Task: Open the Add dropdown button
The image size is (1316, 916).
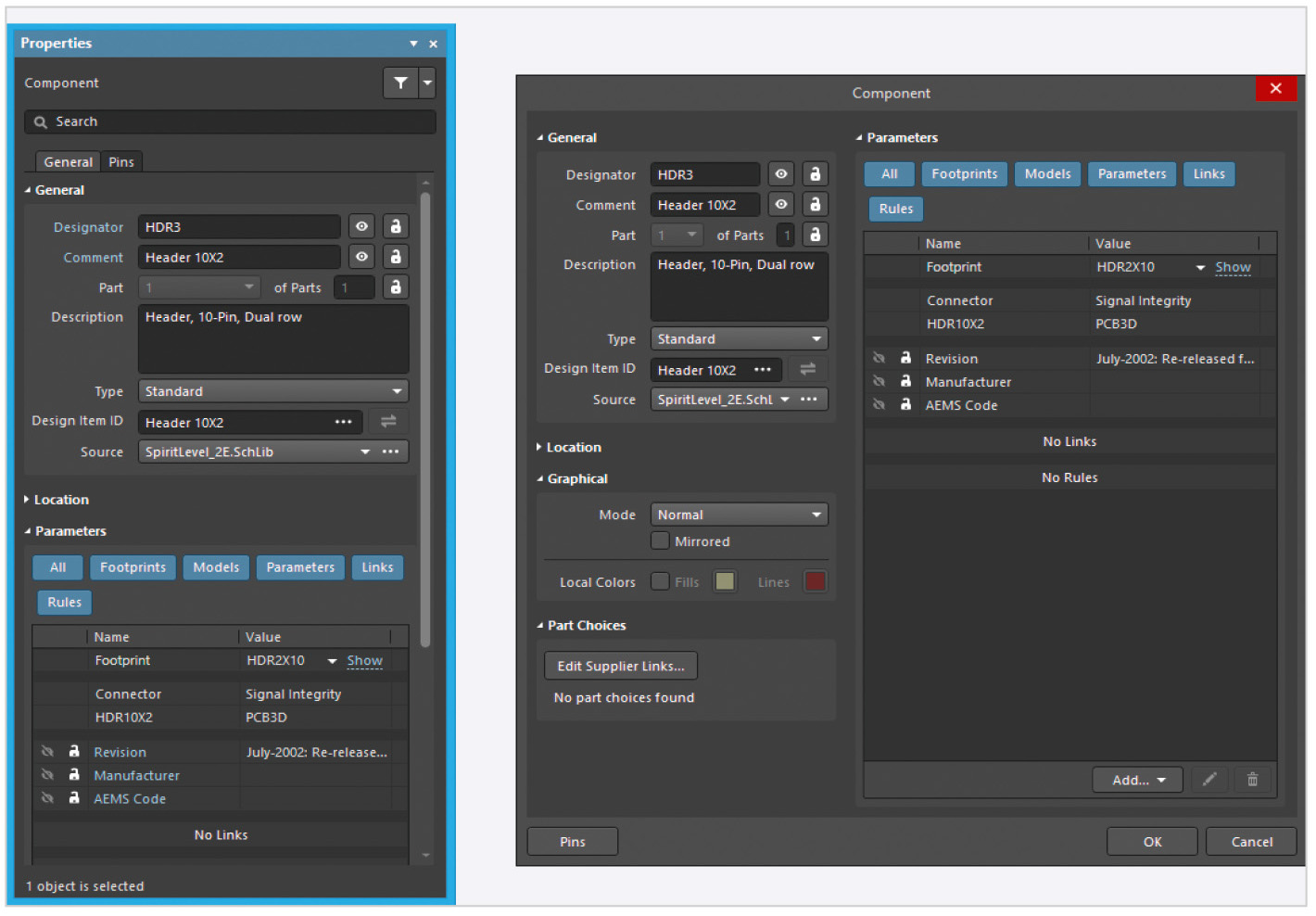Action: 1138,781
